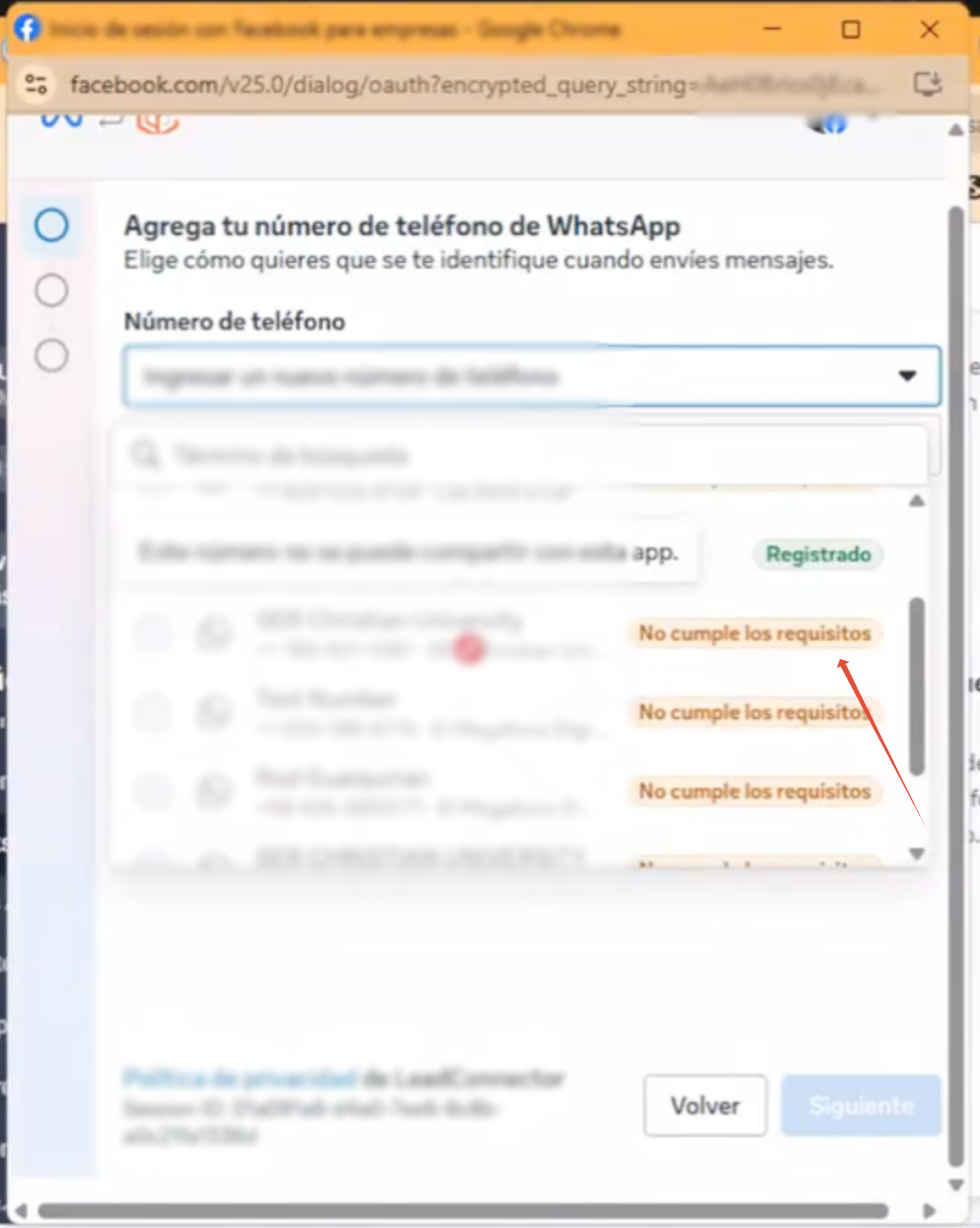Viewport: 980px width, 1228px height.
Task: Select radio button for third ineligible number
Action: [x=153, y=791]
